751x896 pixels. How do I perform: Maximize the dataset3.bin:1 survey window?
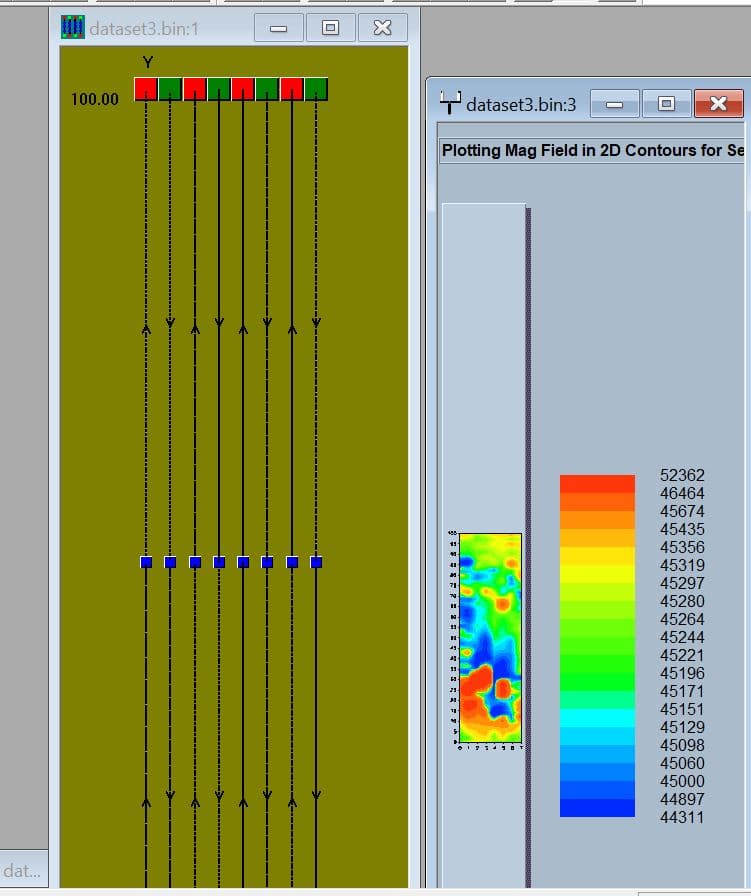(x=330, y=28)
